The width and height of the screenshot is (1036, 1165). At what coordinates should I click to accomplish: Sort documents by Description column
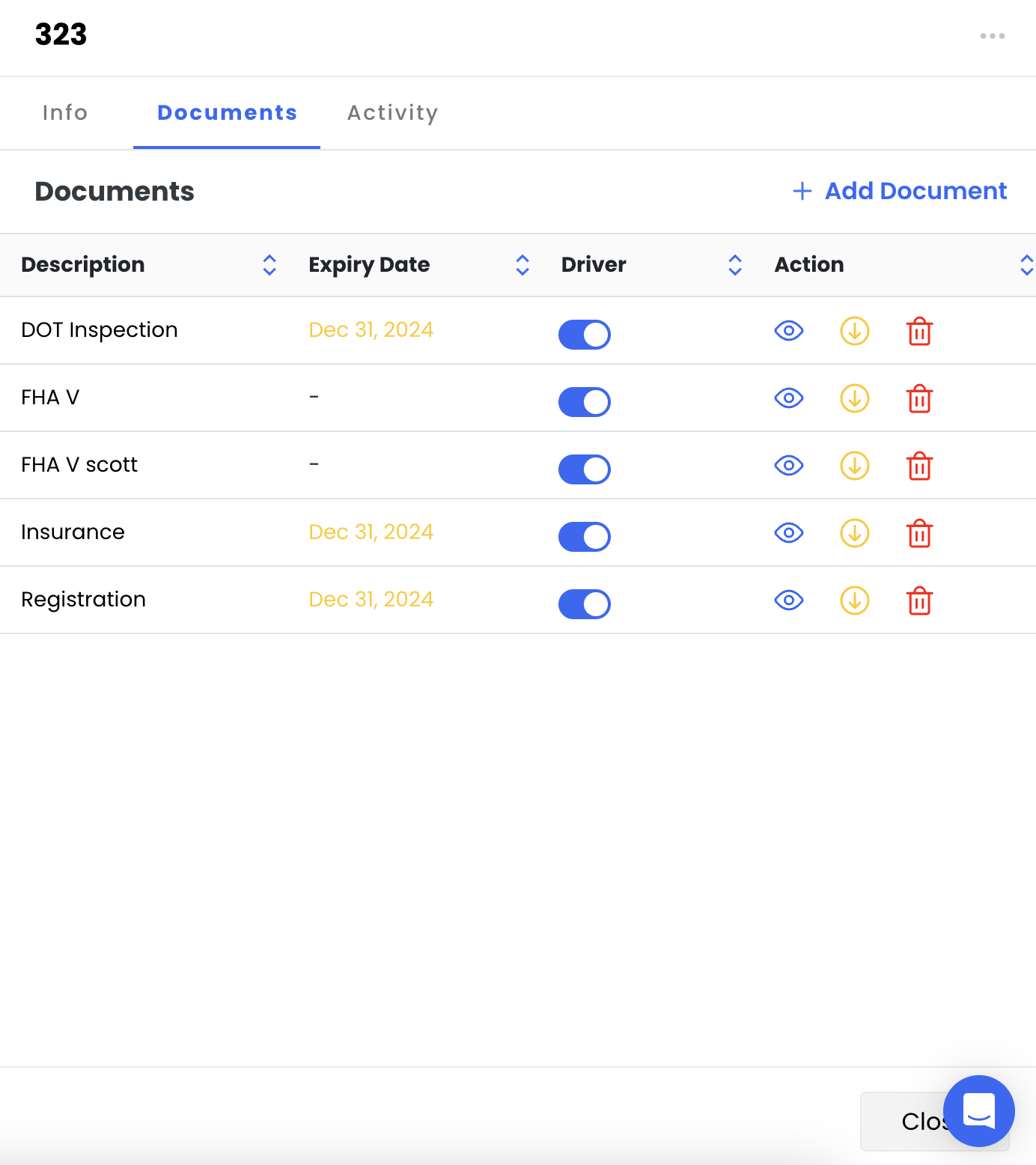(x=269, y=265)
